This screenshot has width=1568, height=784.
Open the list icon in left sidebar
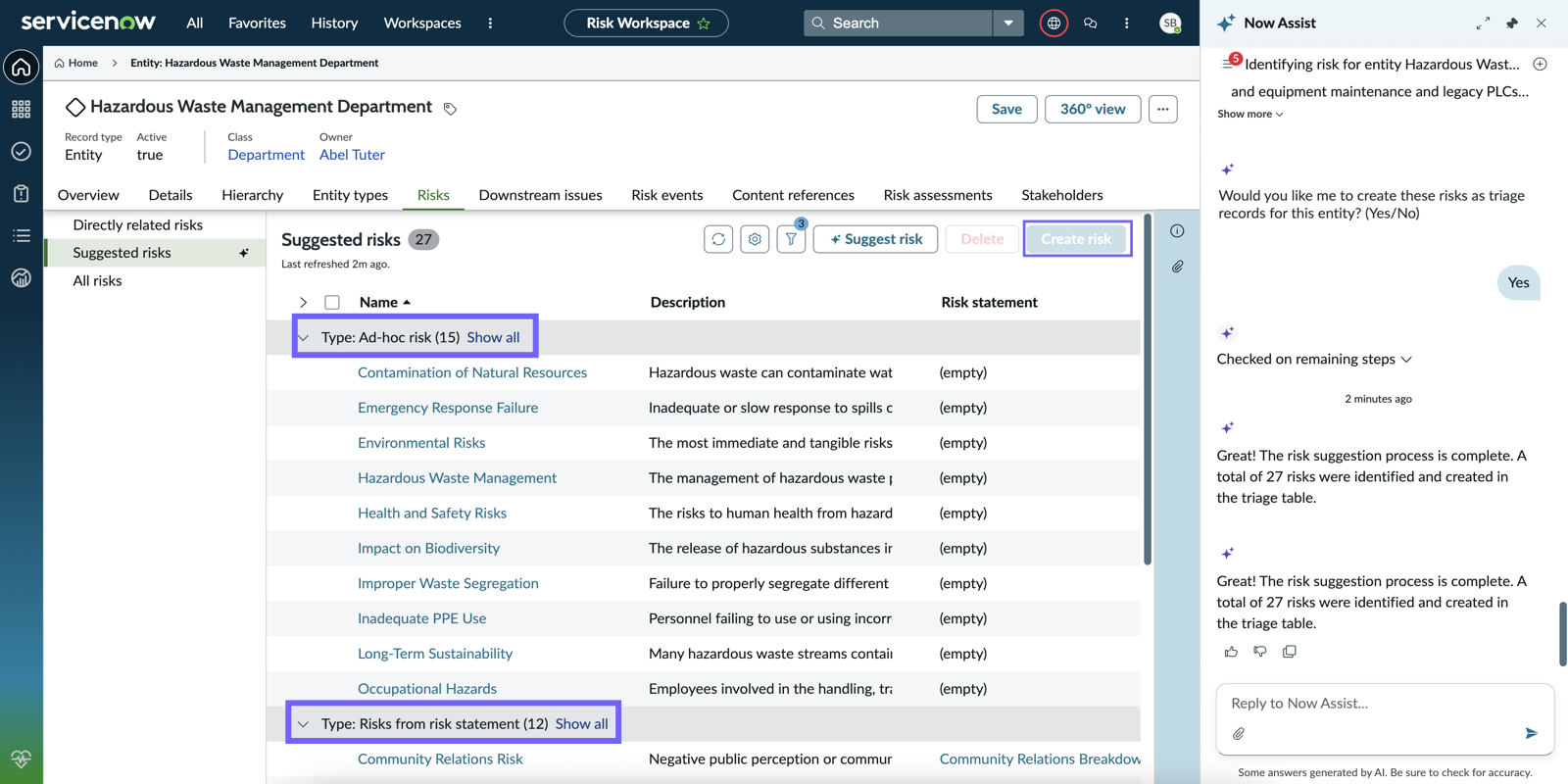(x=21, y=235)
